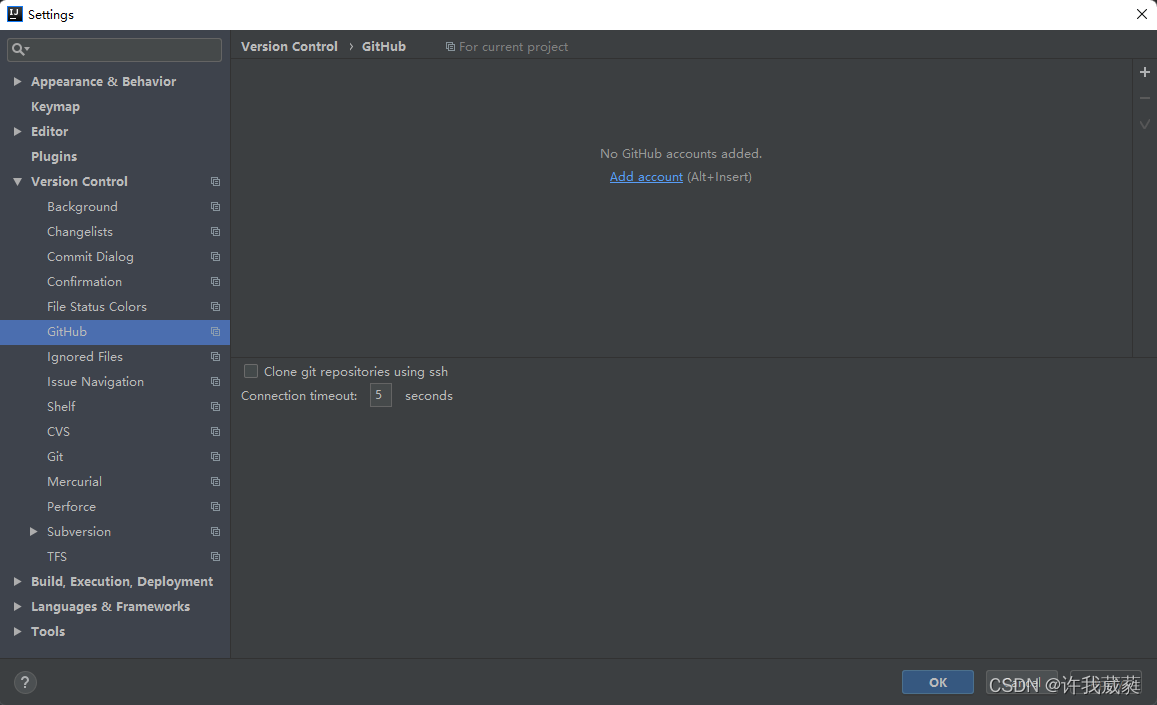Select Shelf settings page

click(61, 407)
